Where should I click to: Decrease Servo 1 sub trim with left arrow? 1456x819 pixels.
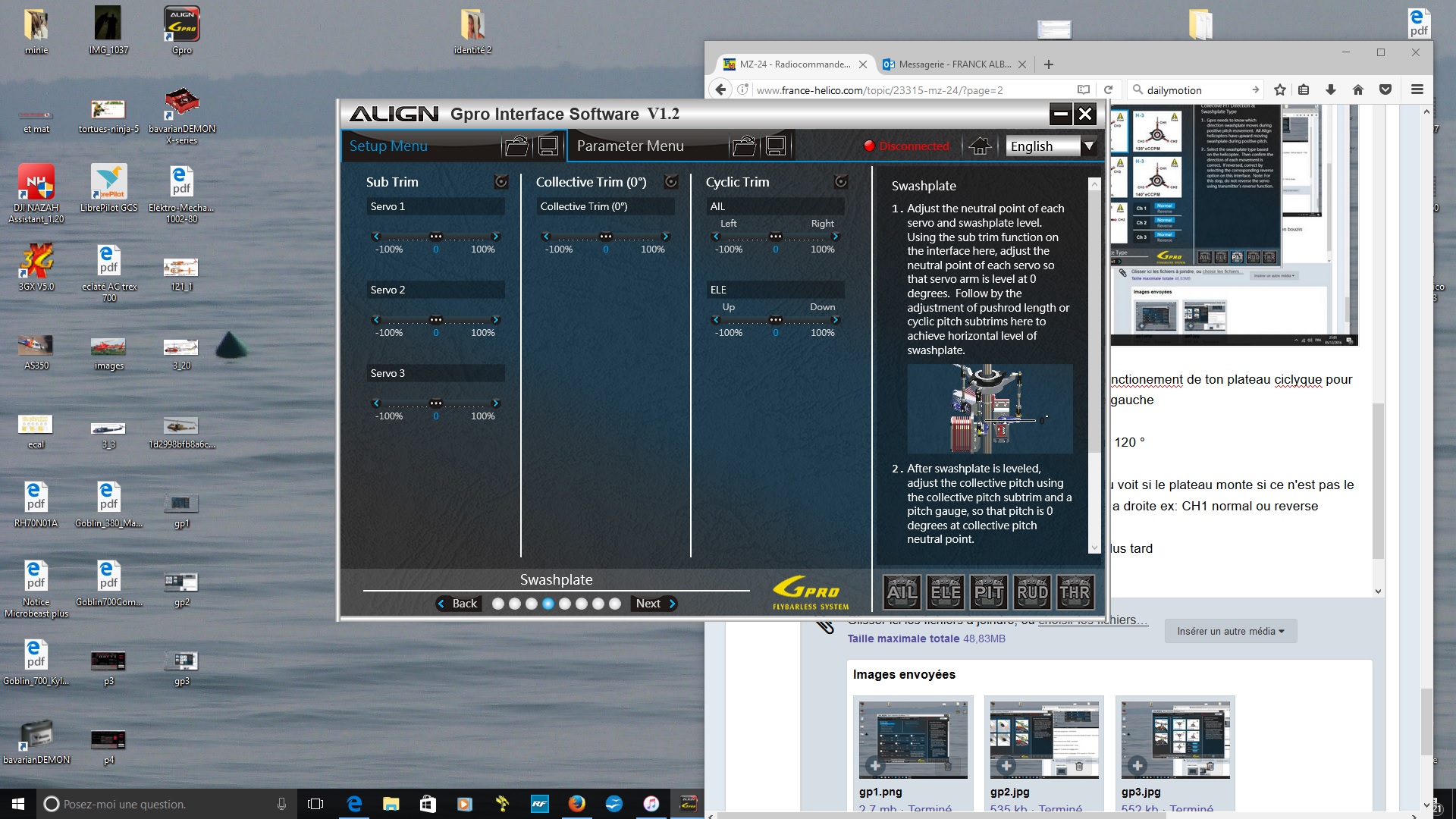pyautogui.click(x=376, y=237)
